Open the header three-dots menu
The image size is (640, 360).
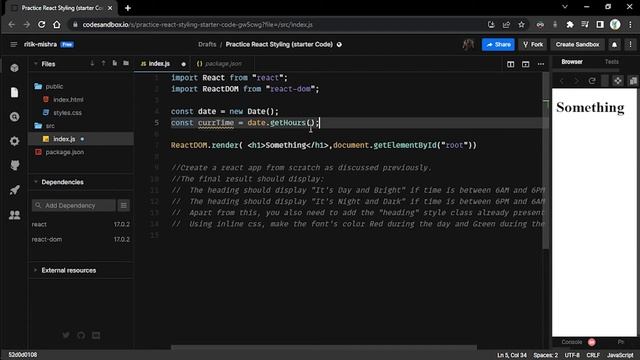tap(630, 44)
